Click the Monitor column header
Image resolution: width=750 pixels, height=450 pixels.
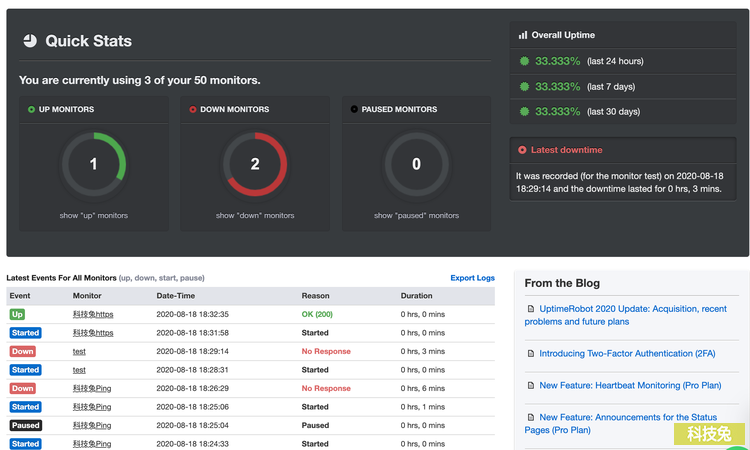87,296
